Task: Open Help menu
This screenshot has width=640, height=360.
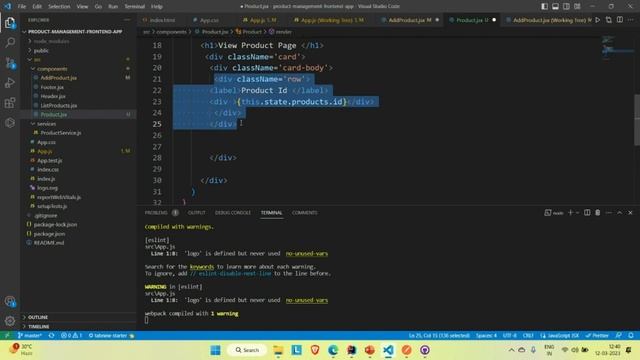Action: pyautogui.click(x=157, y=7)
